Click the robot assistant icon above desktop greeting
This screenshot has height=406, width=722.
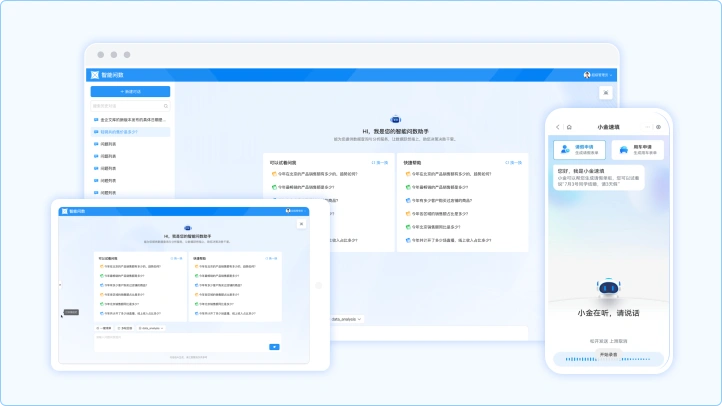tap(396, 119)
